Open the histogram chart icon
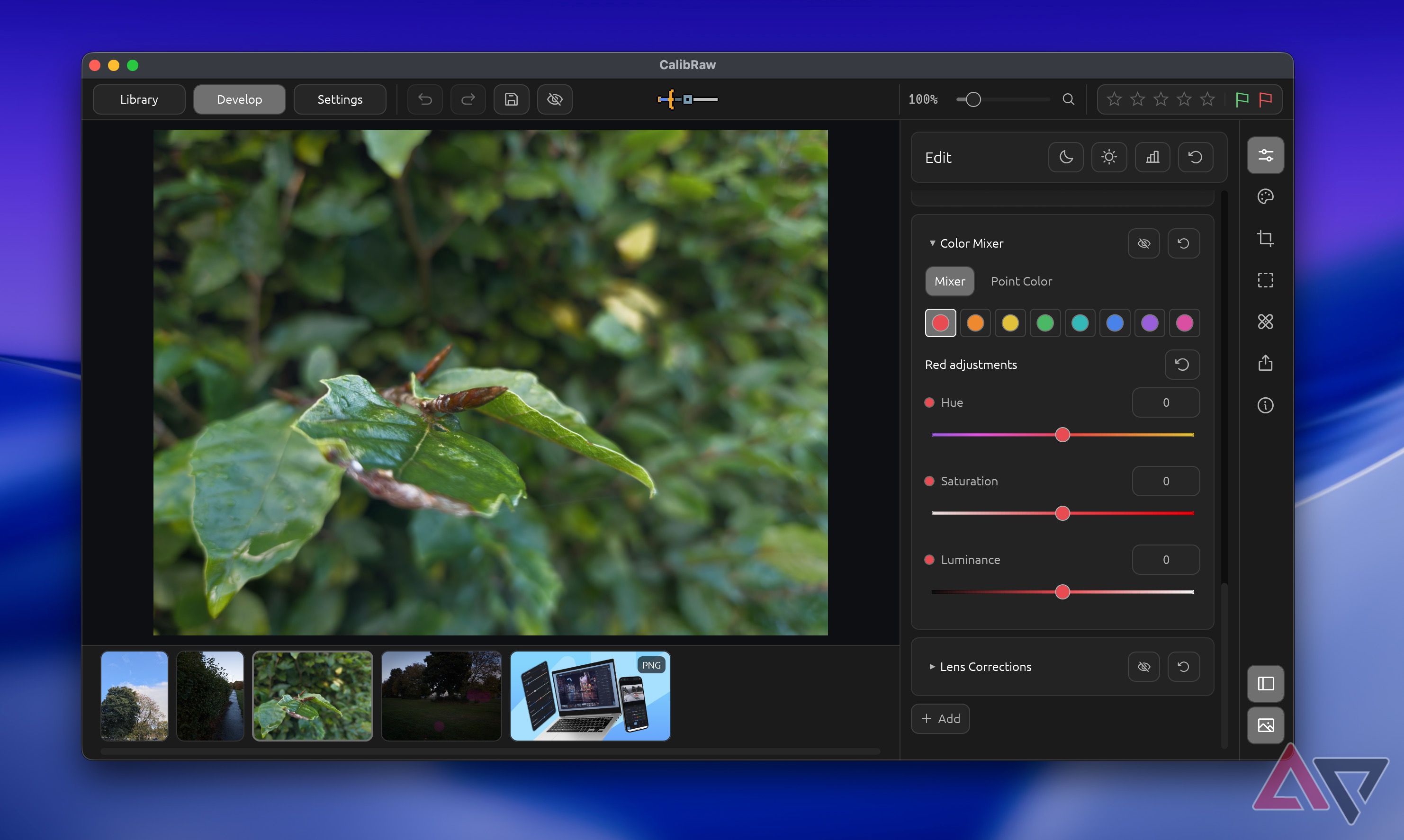 1152,157
